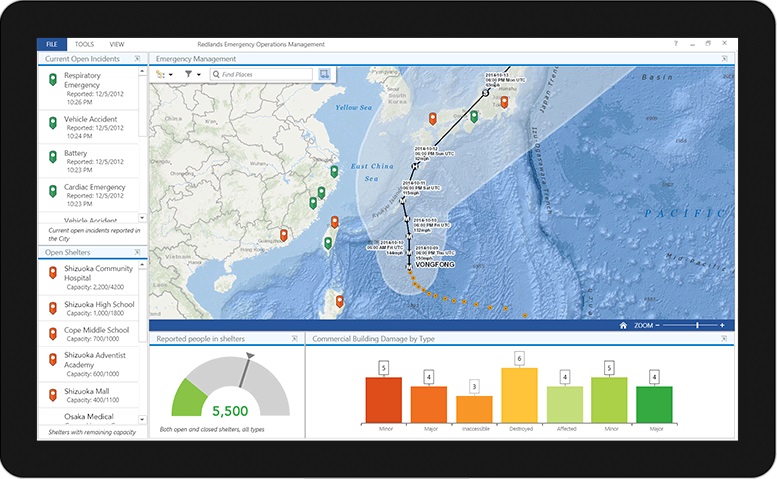
Task: Click the zoom in plus button
Action: point(722,325)
